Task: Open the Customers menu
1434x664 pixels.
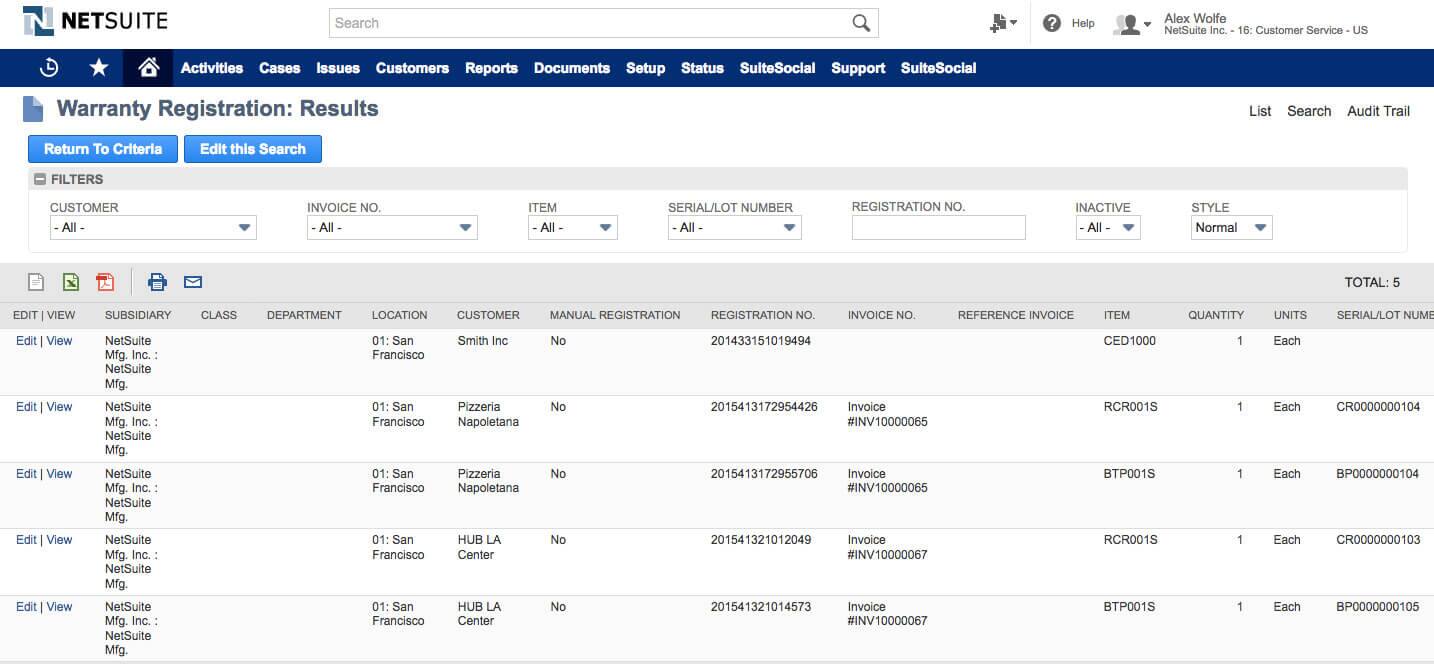Action: (412, 68)
